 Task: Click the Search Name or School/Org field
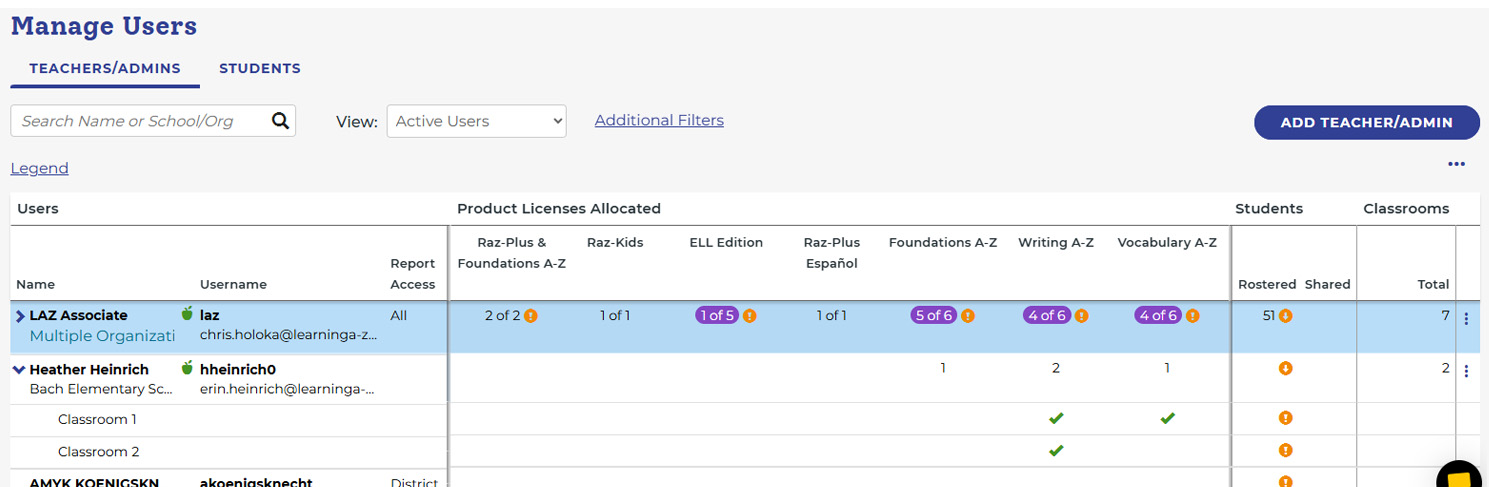140,121
